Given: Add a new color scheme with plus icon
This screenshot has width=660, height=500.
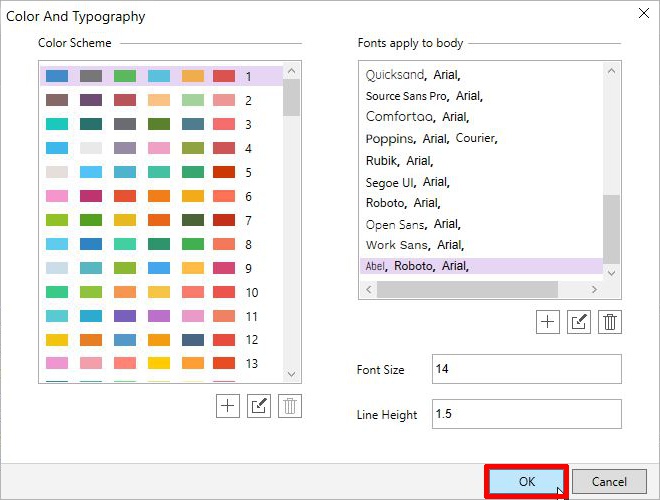Looking at the screenshot, I should pos(228,406).
